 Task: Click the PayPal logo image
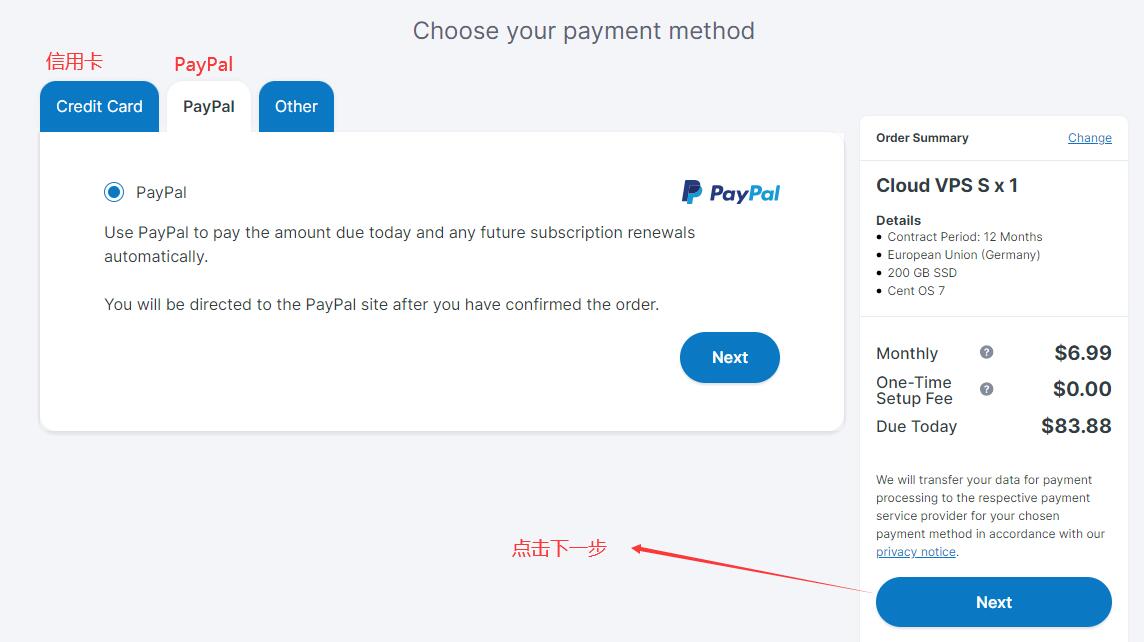coord(730,193)
